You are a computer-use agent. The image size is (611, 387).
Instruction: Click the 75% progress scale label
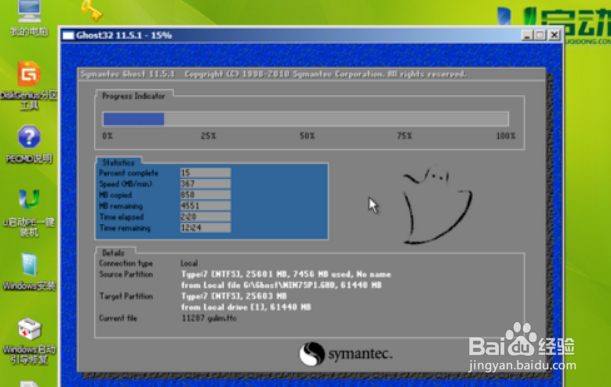pyautogui.click(x=404, y=136)
